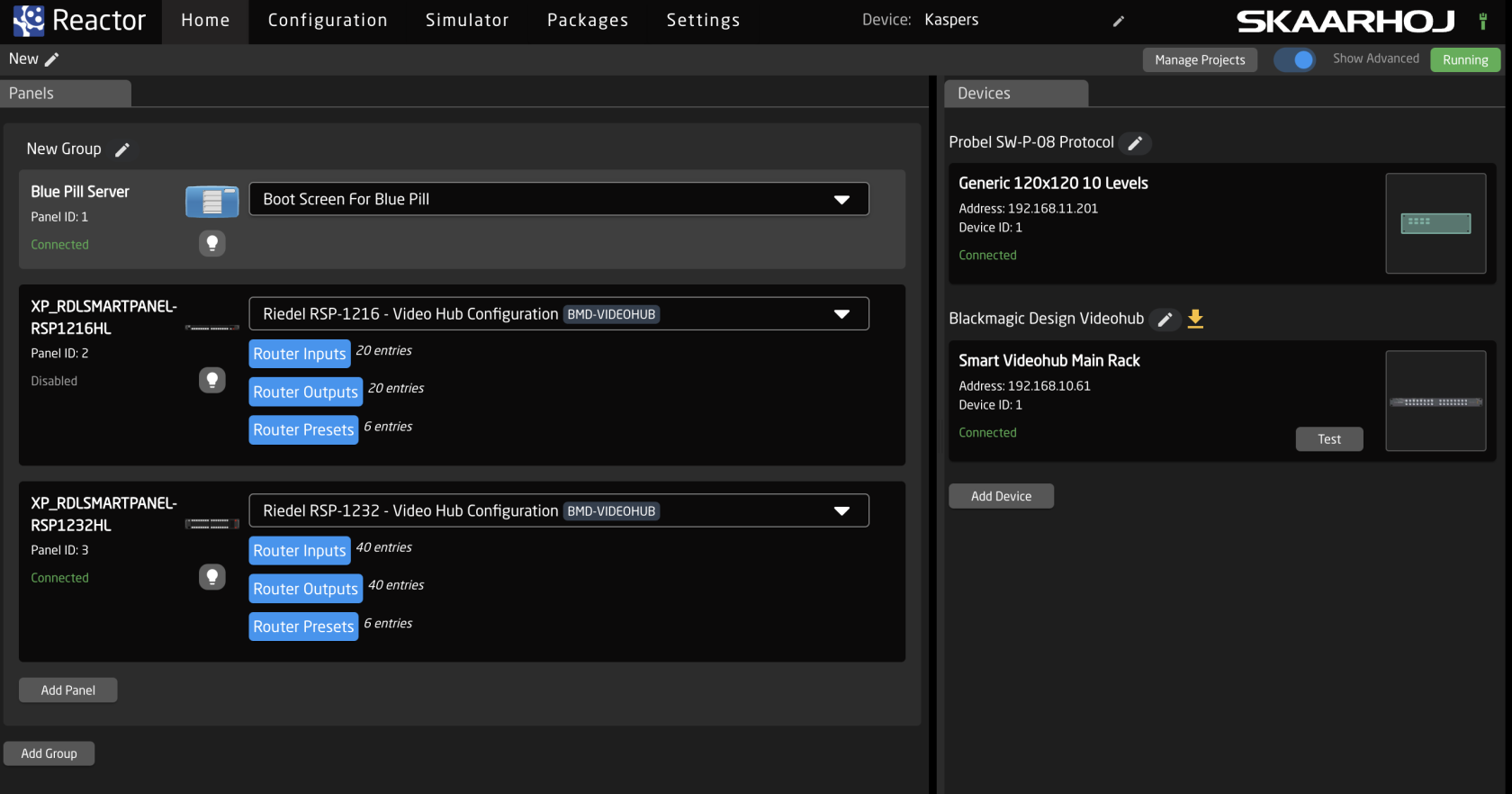
Task: Click BMD-VIDEOHUB tag on RSP-1216 row
Action: coord(611,314)
